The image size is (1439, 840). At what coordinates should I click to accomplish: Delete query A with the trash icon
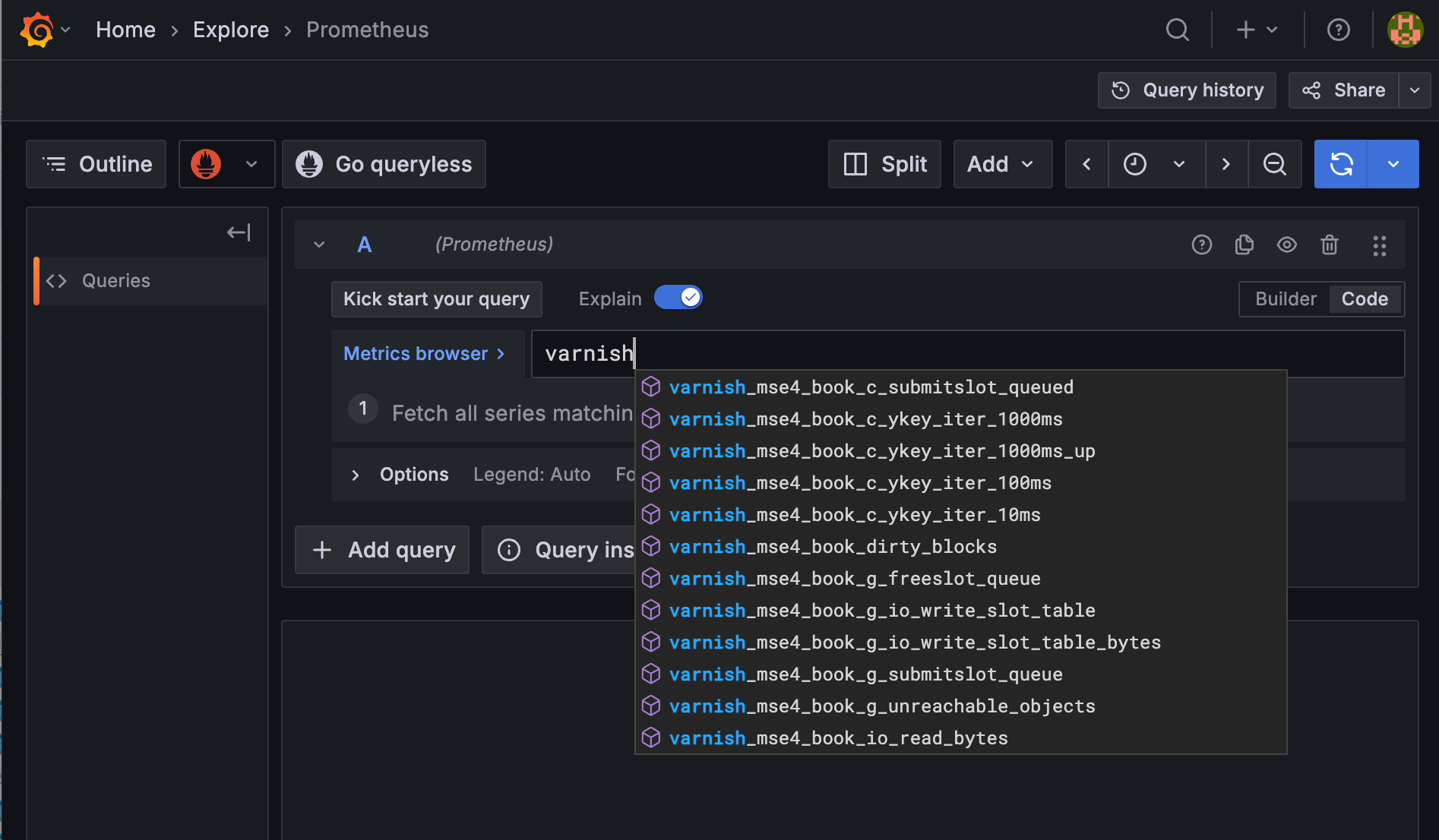pos(1330,245)
